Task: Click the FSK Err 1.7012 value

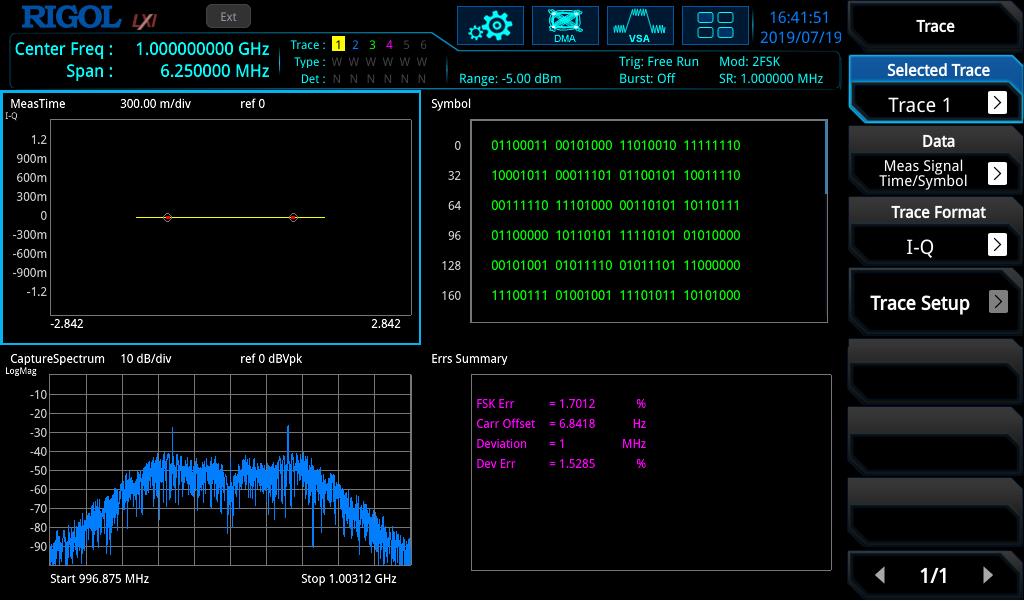Action: tap(577, 404)
